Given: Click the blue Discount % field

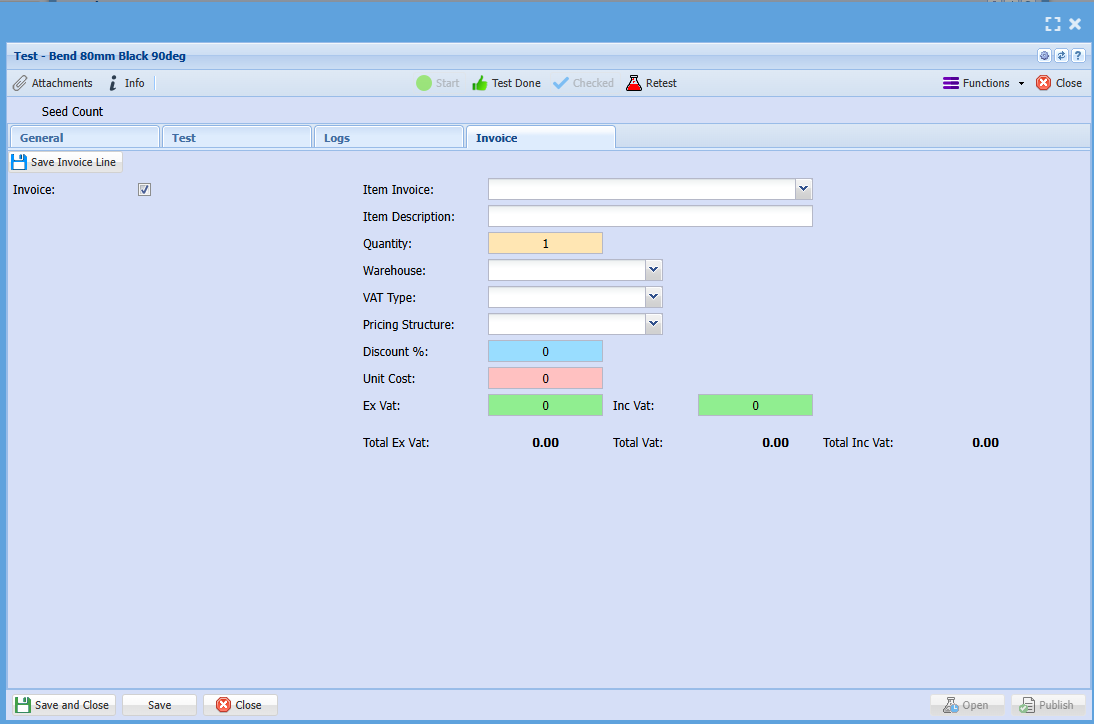Looking at the screenshot, I should [545, 351].
